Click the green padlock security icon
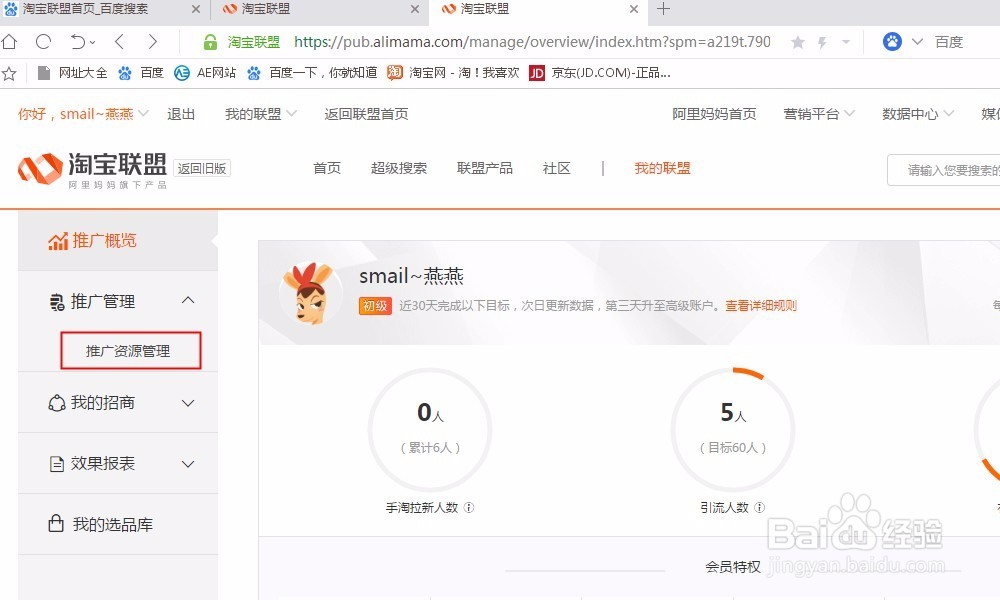This screenshot has width=1000, height=600. tap(210, 42)
